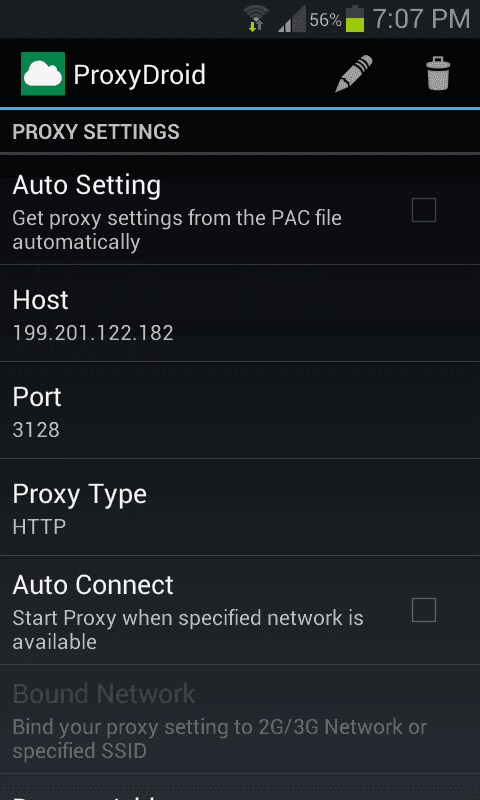This screenshot has height=800, width=480.
Task: Tap the Wi-Fi status icon
Action: pos(256,19)
